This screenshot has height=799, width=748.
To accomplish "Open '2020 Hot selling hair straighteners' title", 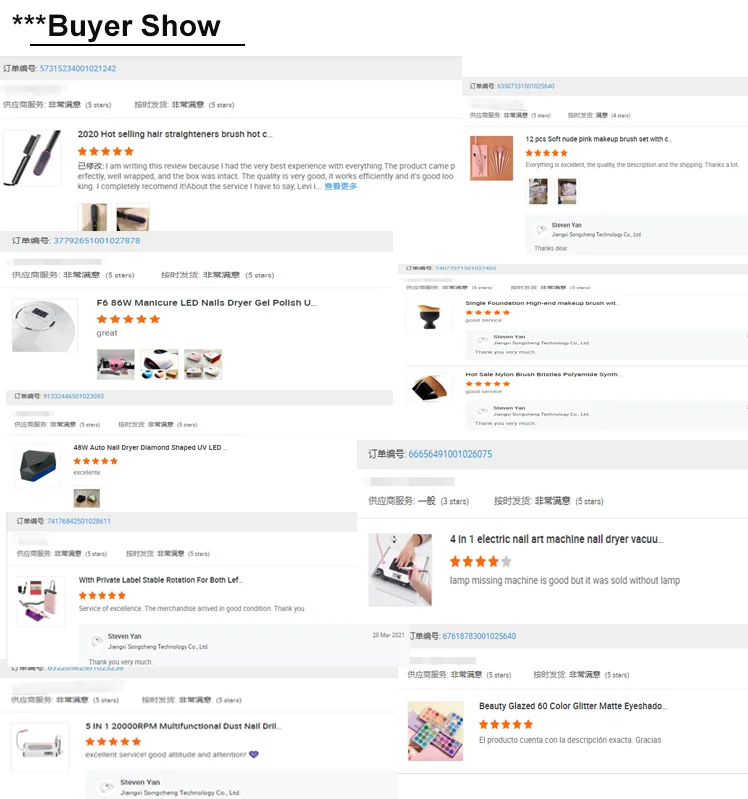I will (175, 134).
